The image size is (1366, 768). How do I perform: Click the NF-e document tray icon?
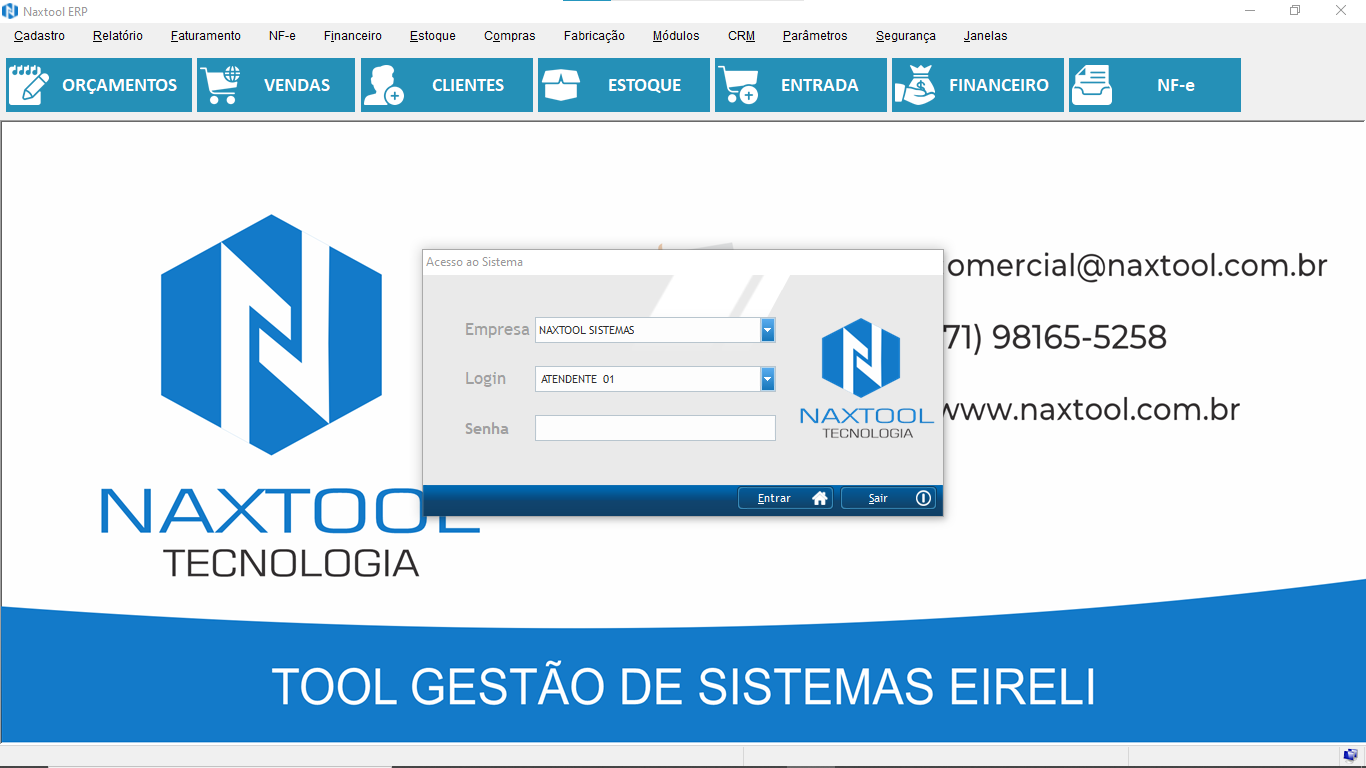(x=1092, y=85)
